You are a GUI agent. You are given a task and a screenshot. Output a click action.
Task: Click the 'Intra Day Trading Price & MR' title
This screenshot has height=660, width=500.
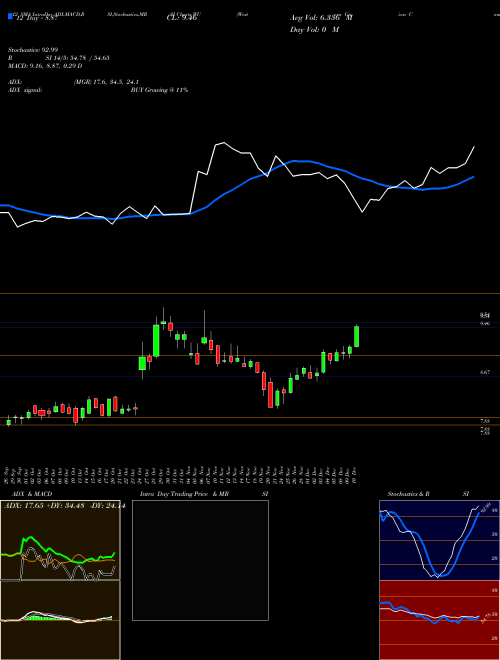184,494
